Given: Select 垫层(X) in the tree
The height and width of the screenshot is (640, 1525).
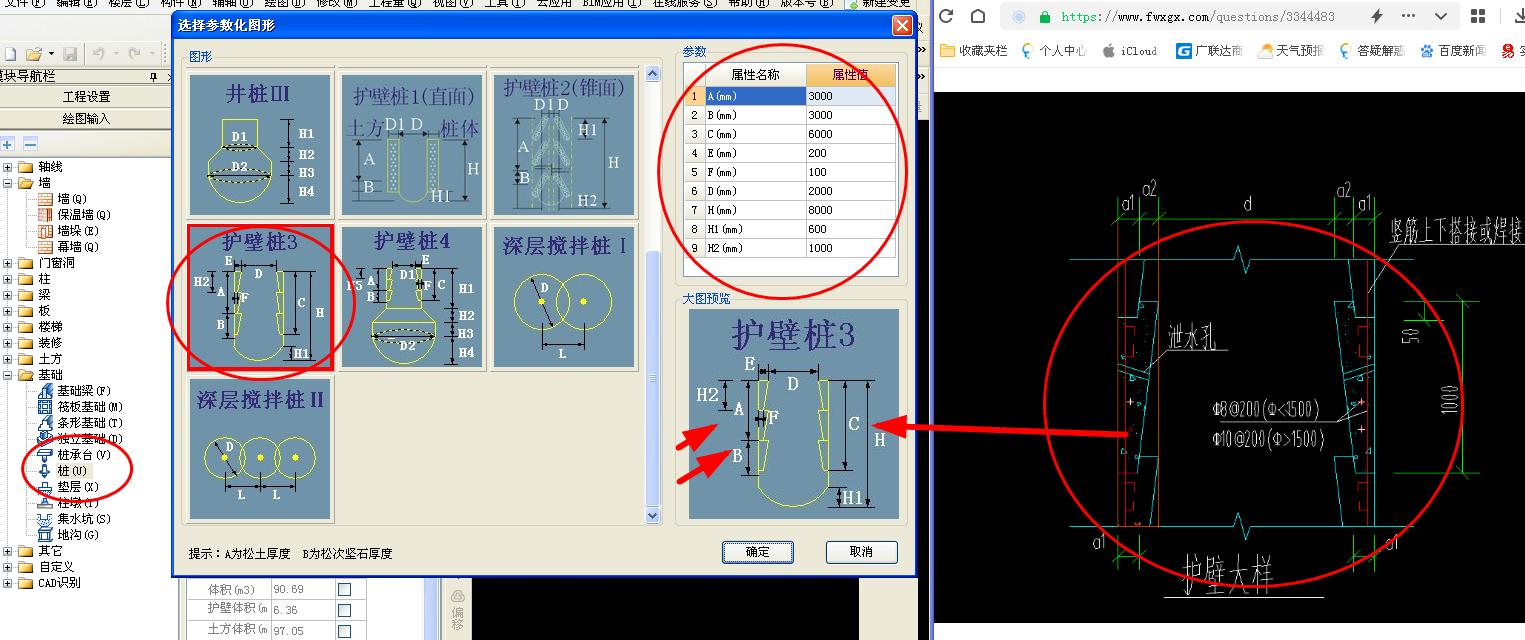Looking at the screenshot, I should [78, 487].
